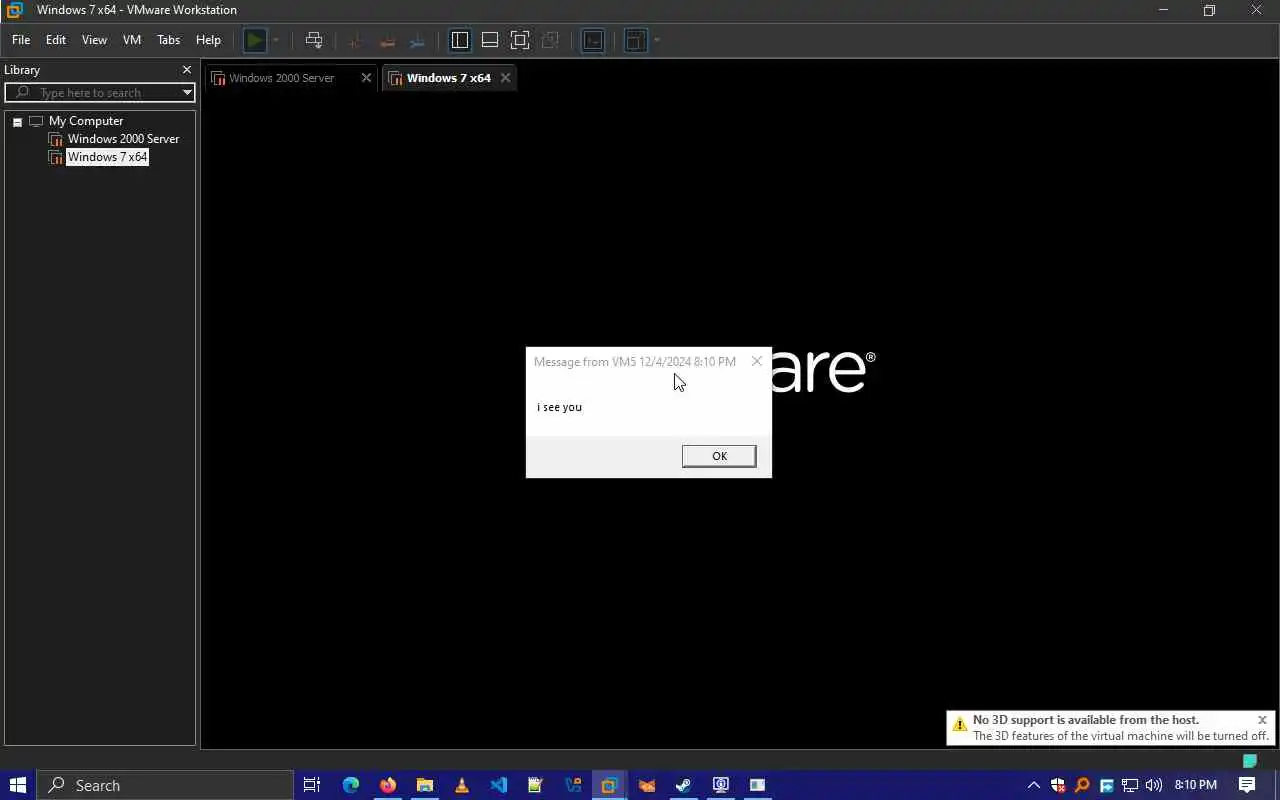Click the VMware Workstation taskbar icon
1280x800 pixels.
609,785
